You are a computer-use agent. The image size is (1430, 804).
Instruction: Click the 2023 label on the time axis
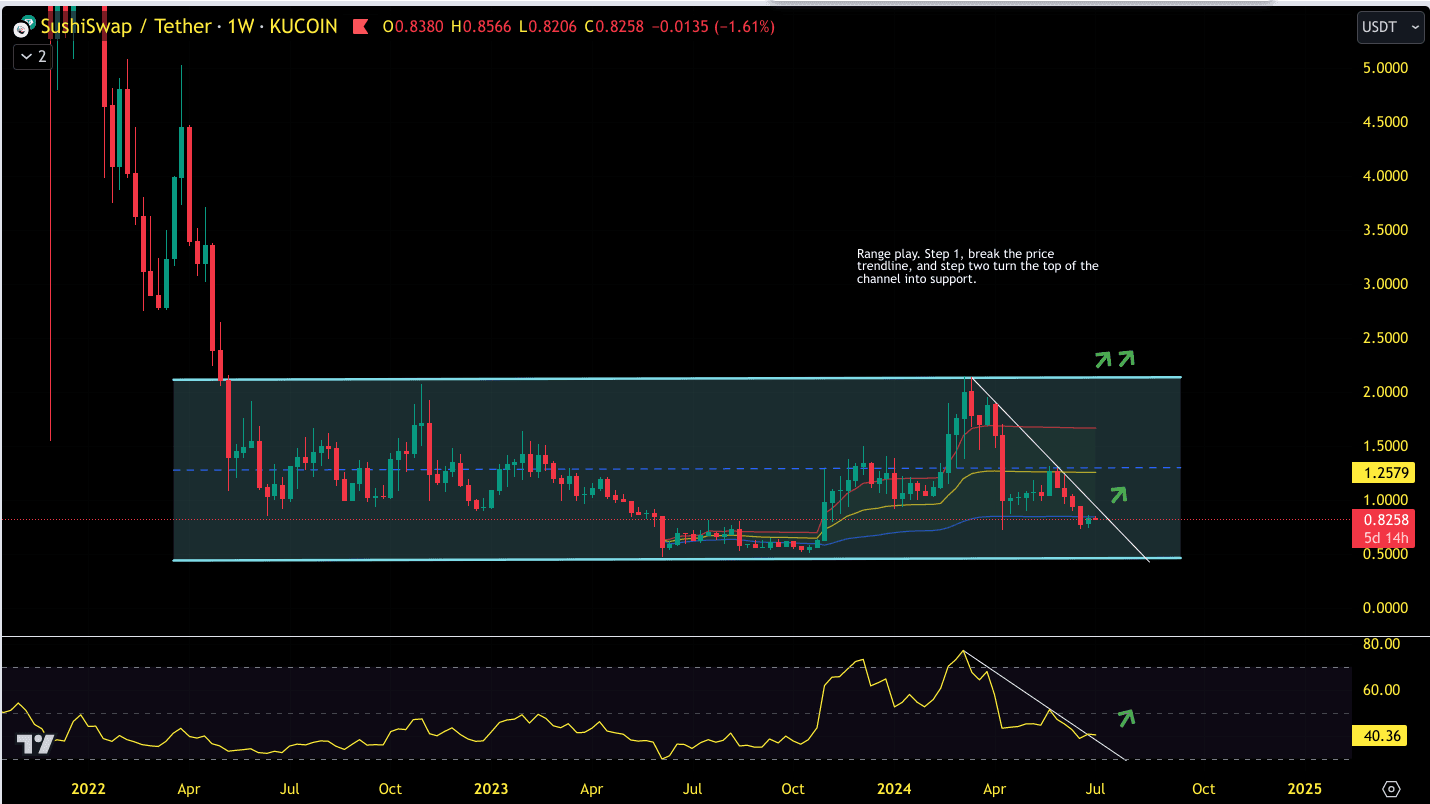(x=491, y=789)
